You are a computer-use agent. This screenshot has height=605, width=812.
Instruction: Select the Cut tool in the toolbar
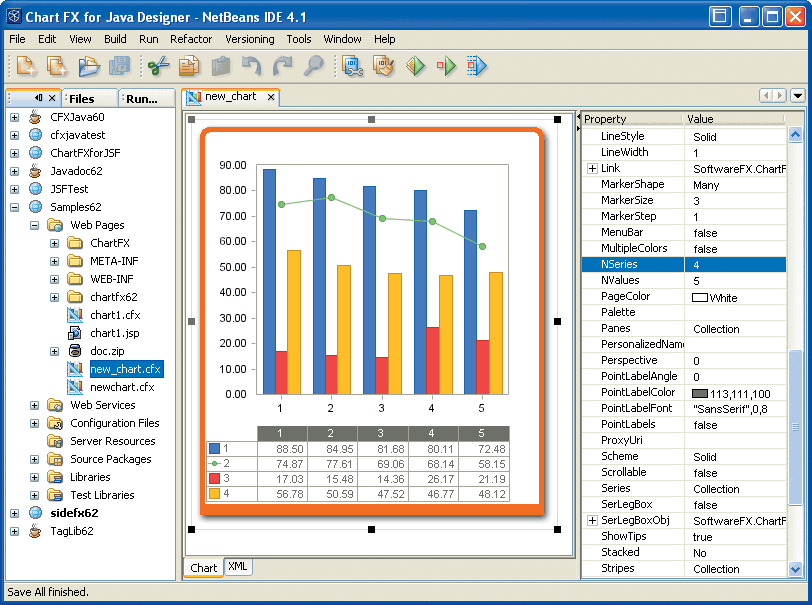157,65
